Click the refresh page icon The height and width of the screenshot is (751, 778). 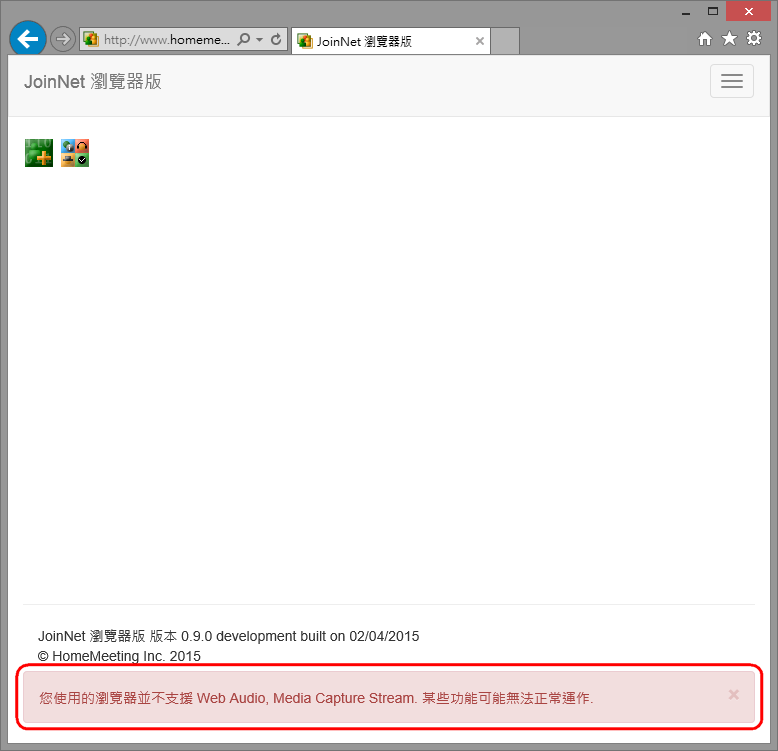[276, 39]
